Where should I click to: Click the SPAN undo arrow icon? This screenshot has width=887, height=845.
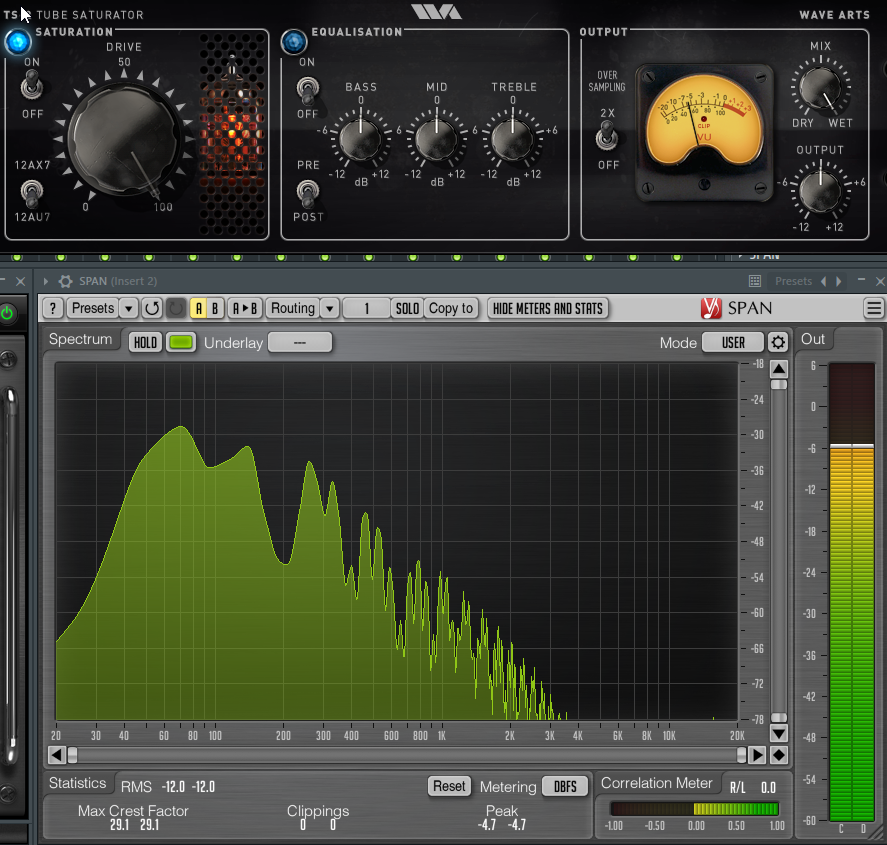[x=152, y=308]
